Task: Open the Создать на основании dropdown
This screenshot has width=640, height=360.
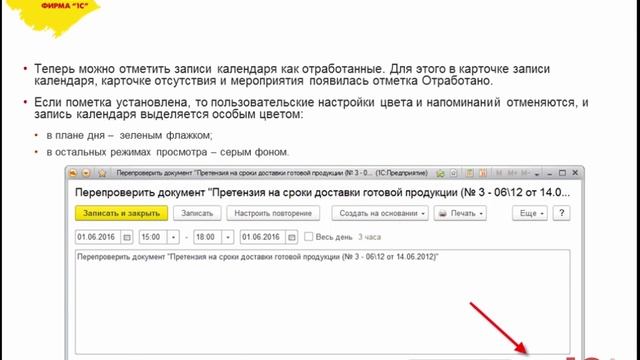Action: 380,213
